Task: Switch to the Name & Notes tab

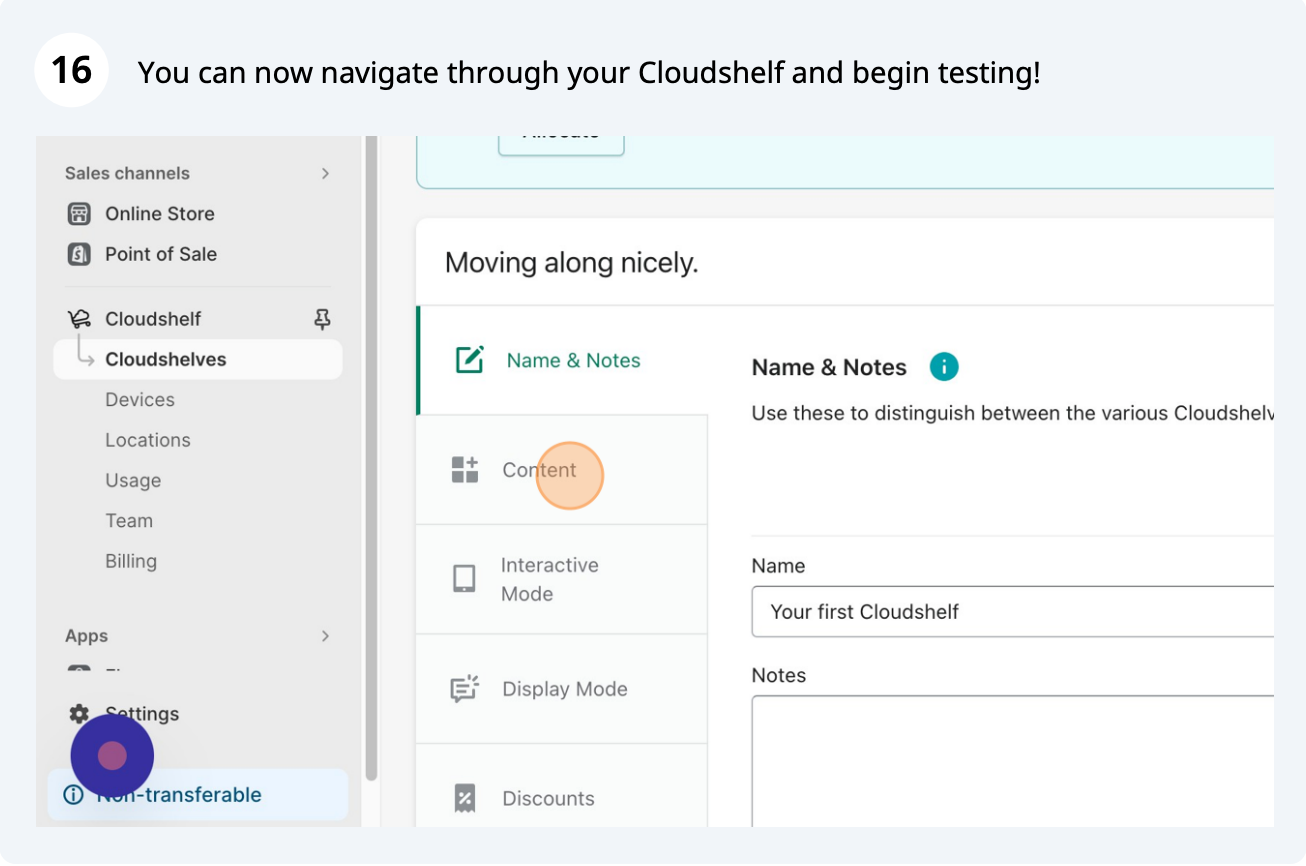Action: coord(562,360)
